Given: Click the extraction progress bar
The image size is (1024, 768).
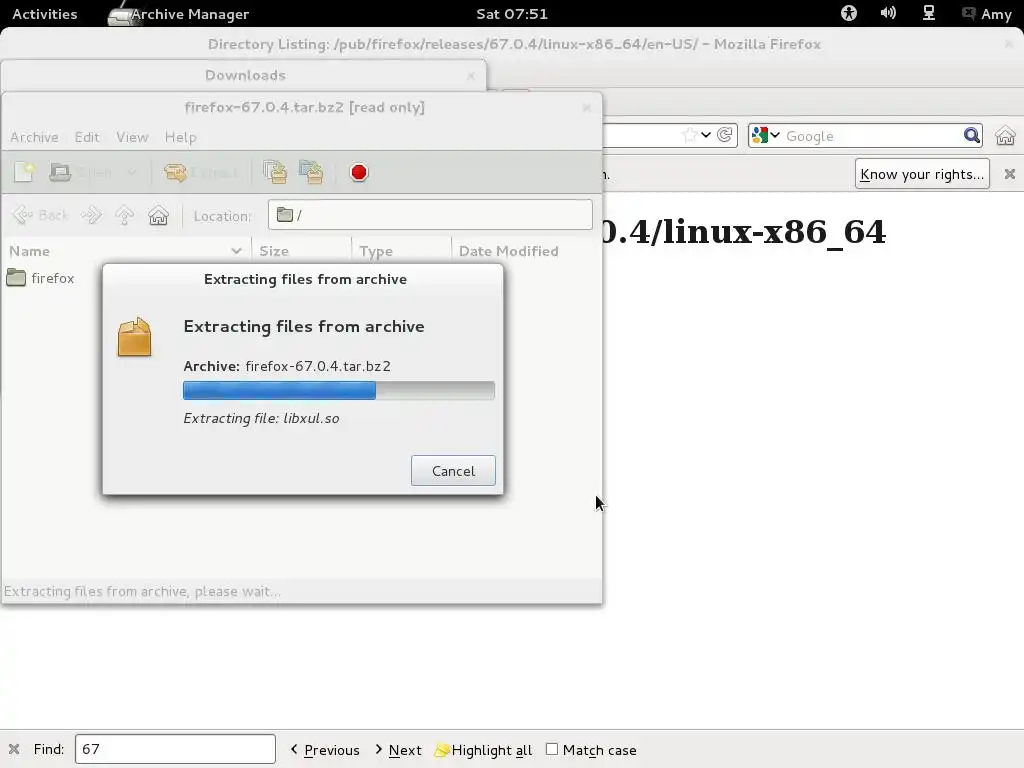Looking at the screenshot, I should click(x=339, y=391).
